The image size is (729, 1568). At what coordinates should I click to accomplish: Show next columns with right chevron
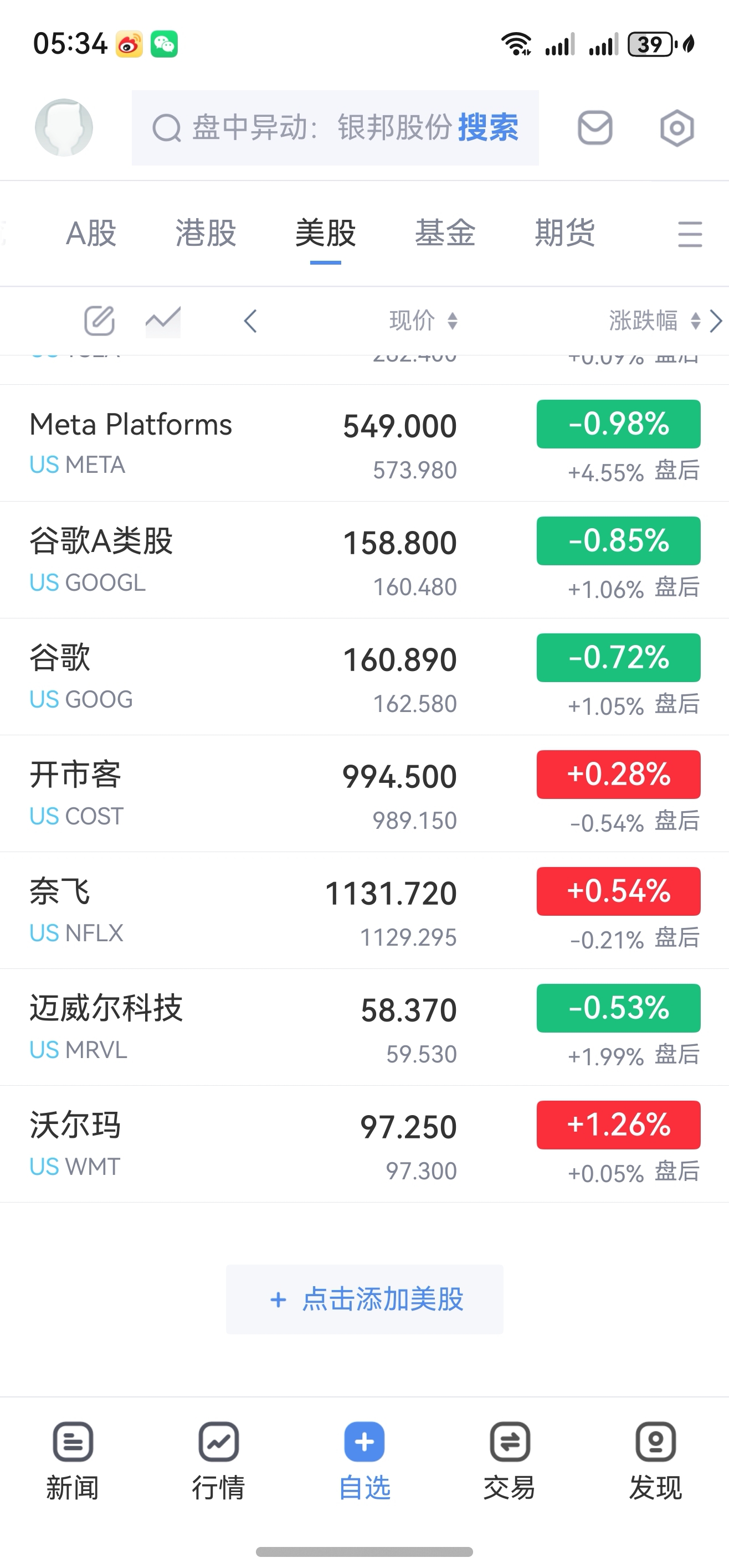(x=716, y=321)
